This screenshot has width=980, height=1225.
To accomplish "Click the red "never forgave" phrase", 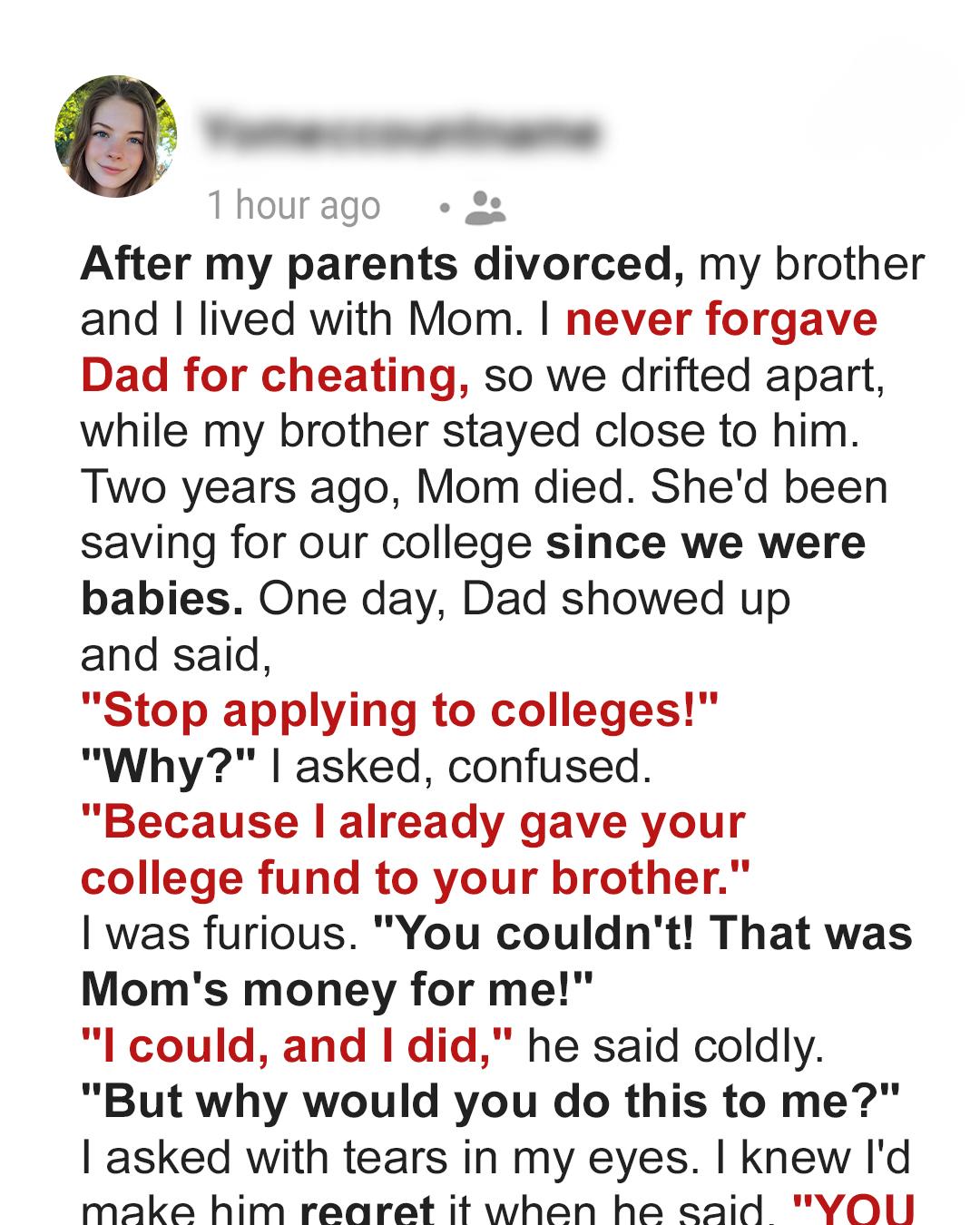I will [x=721, y=319].
